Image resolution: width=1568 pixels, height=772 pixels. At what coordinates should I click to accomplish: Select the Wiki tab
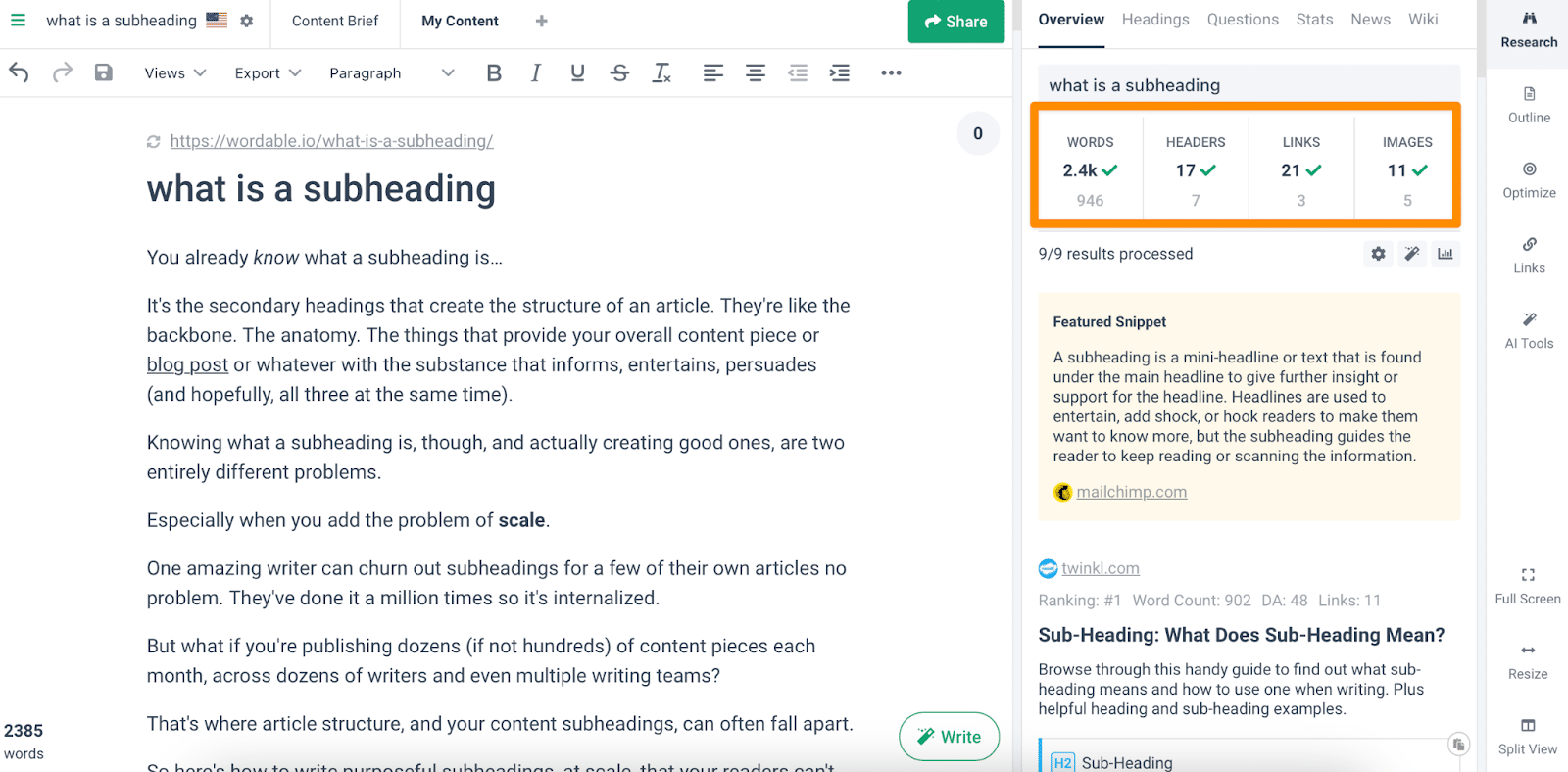pos(1423,20)
